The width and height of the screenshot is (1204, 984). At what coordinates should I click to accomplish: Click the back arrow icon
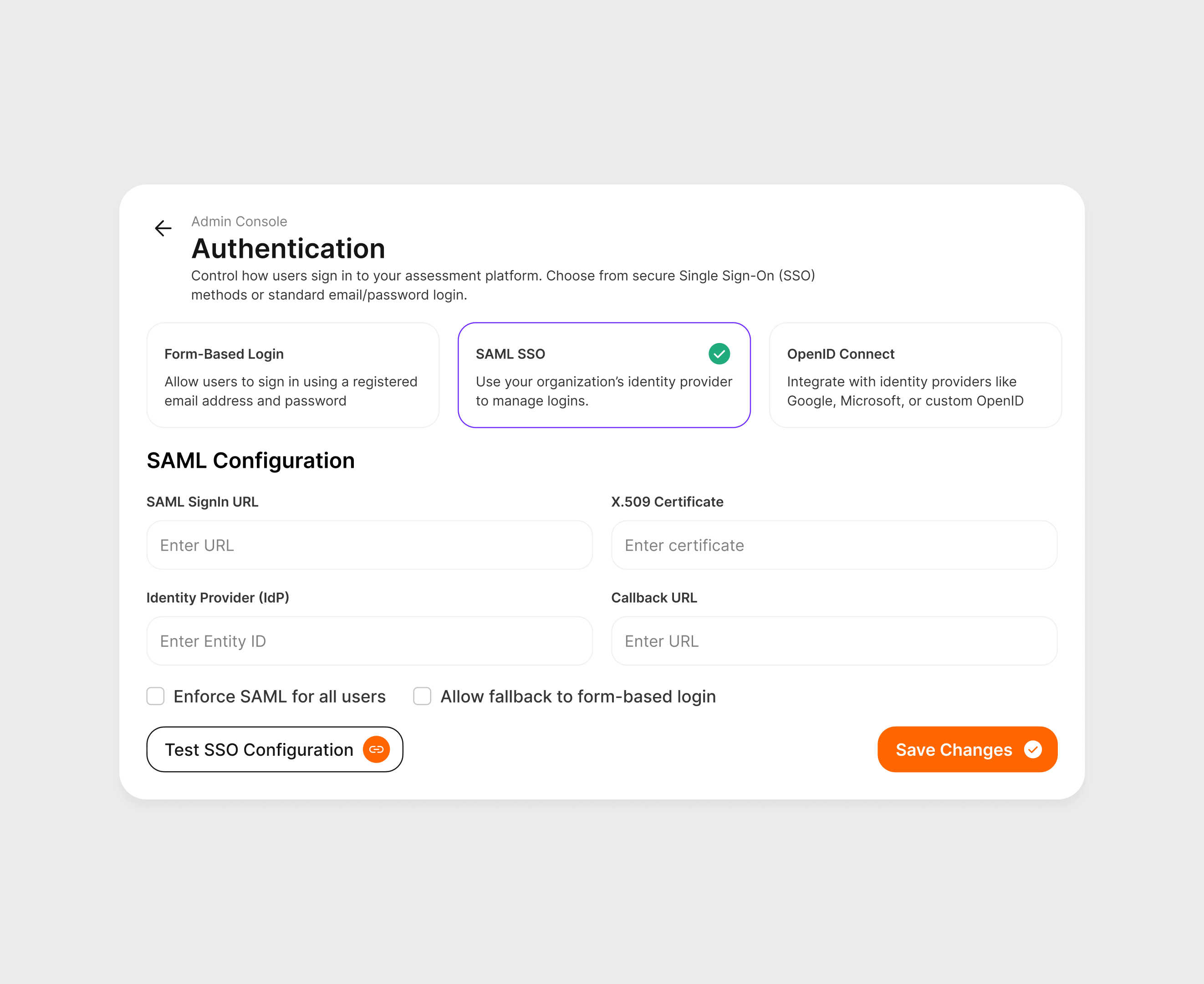(x=163, y=228)
